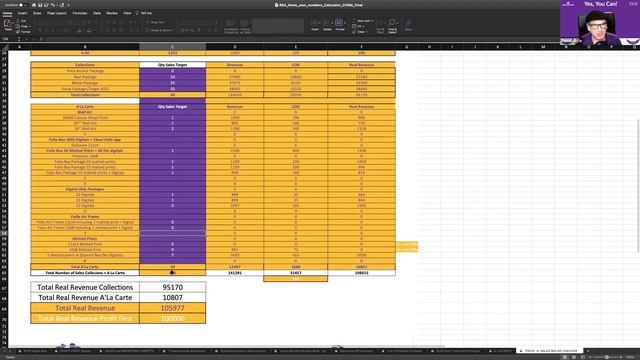Viewport: 640px width, 360px height.
Task: Adjust the zoom slider in status bar
Action: pos(607,357)
